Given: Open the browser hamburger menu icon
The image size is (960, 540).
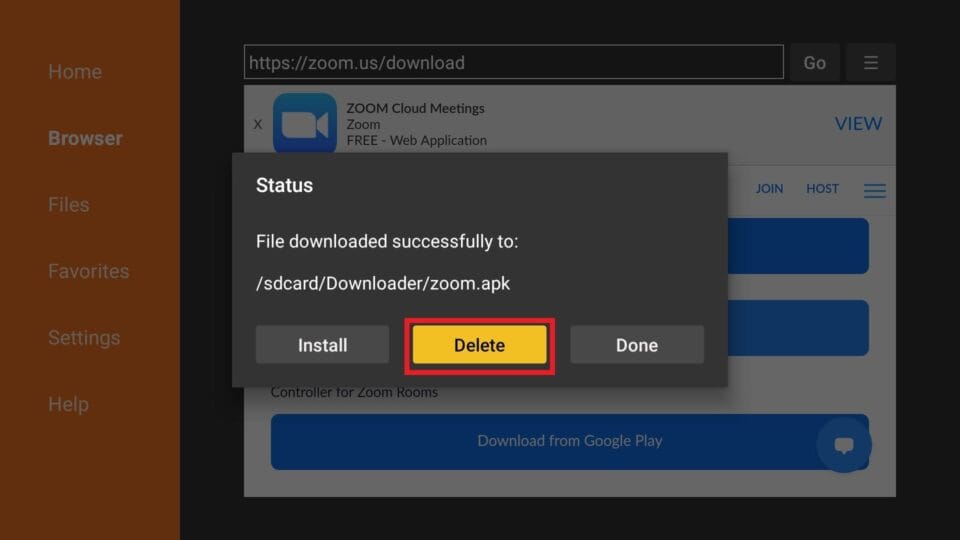Looking at the screenshot, I should point(871,62).
